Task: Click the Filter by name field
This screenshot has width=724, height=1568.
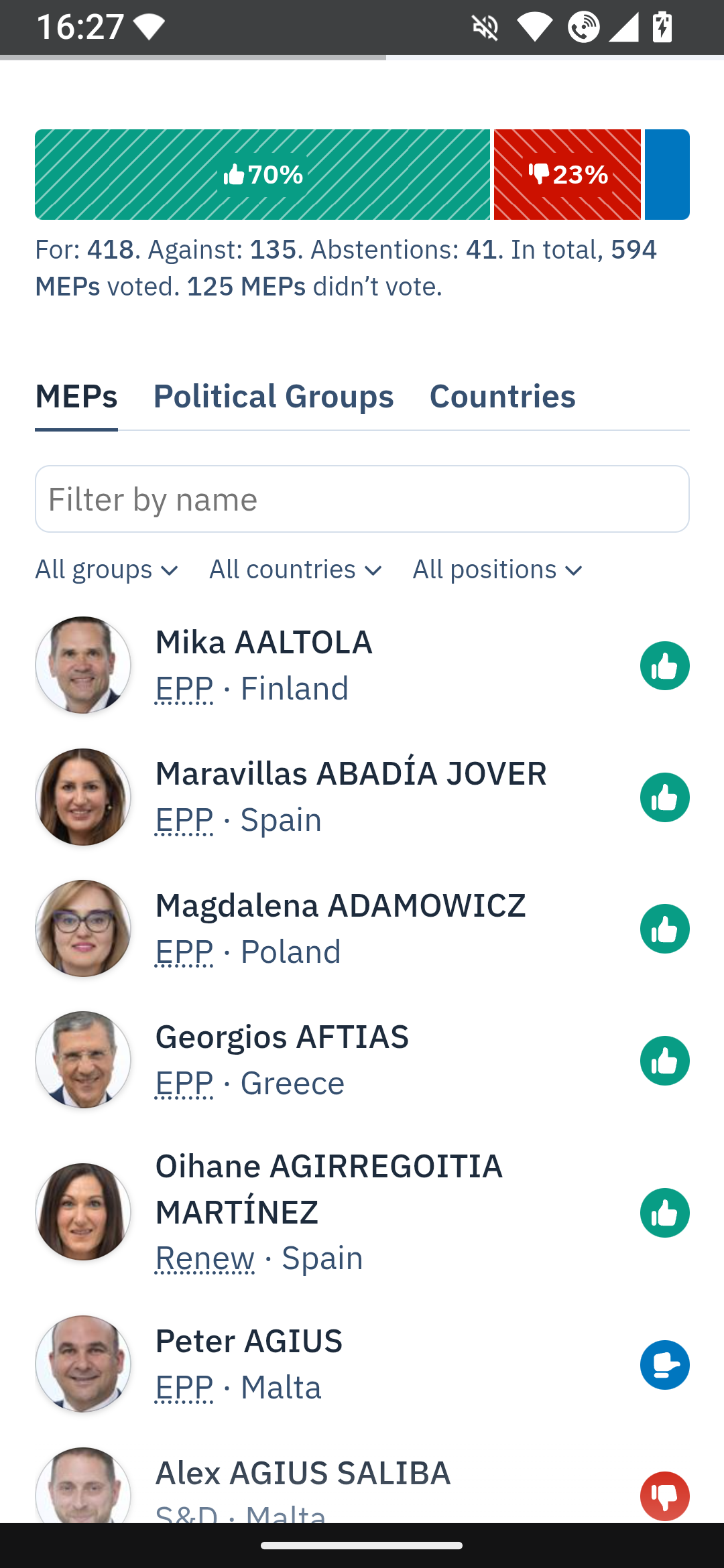Action: pyautogui.click(x=362, y=499)
